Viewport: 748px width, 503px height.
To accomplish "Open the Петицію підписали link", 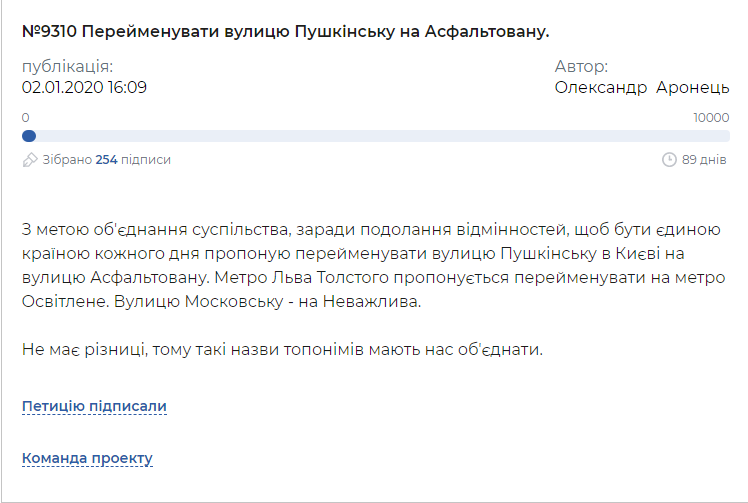I will [94, 406].
